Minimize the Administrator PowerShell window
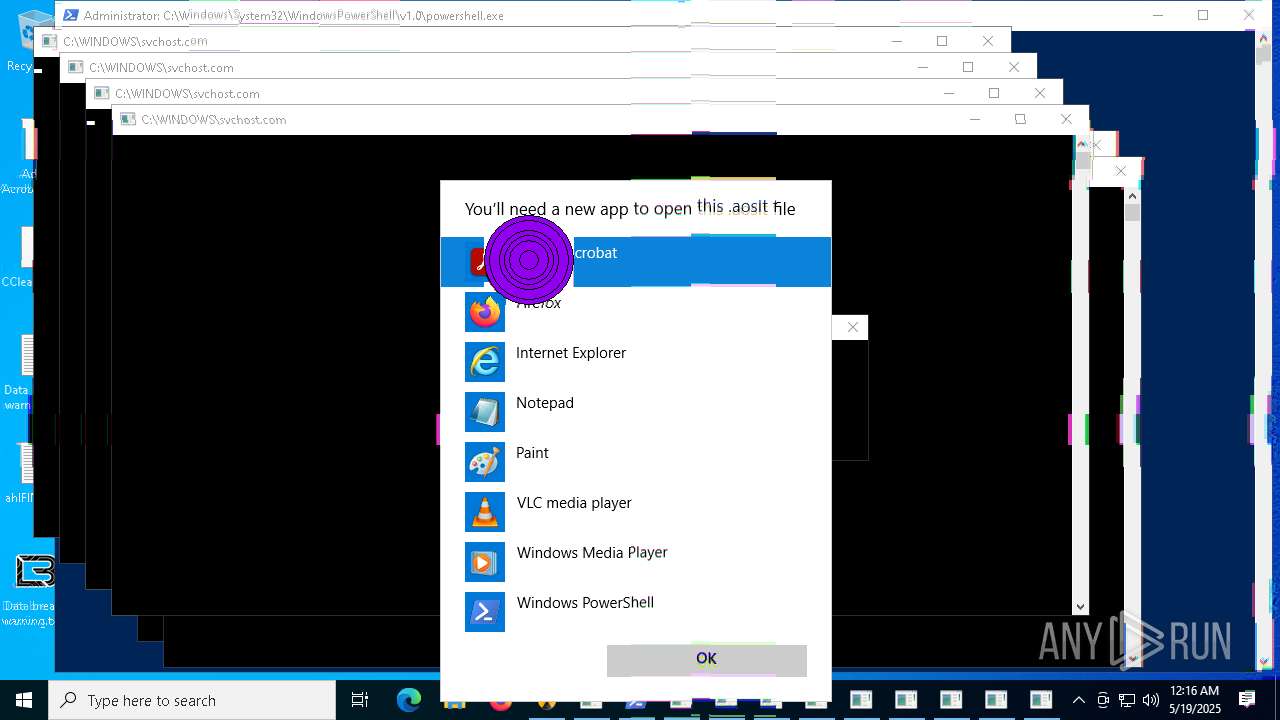Image resolution: width=1280 pixels, height=720 pixels. click(x=1157, y=15)
